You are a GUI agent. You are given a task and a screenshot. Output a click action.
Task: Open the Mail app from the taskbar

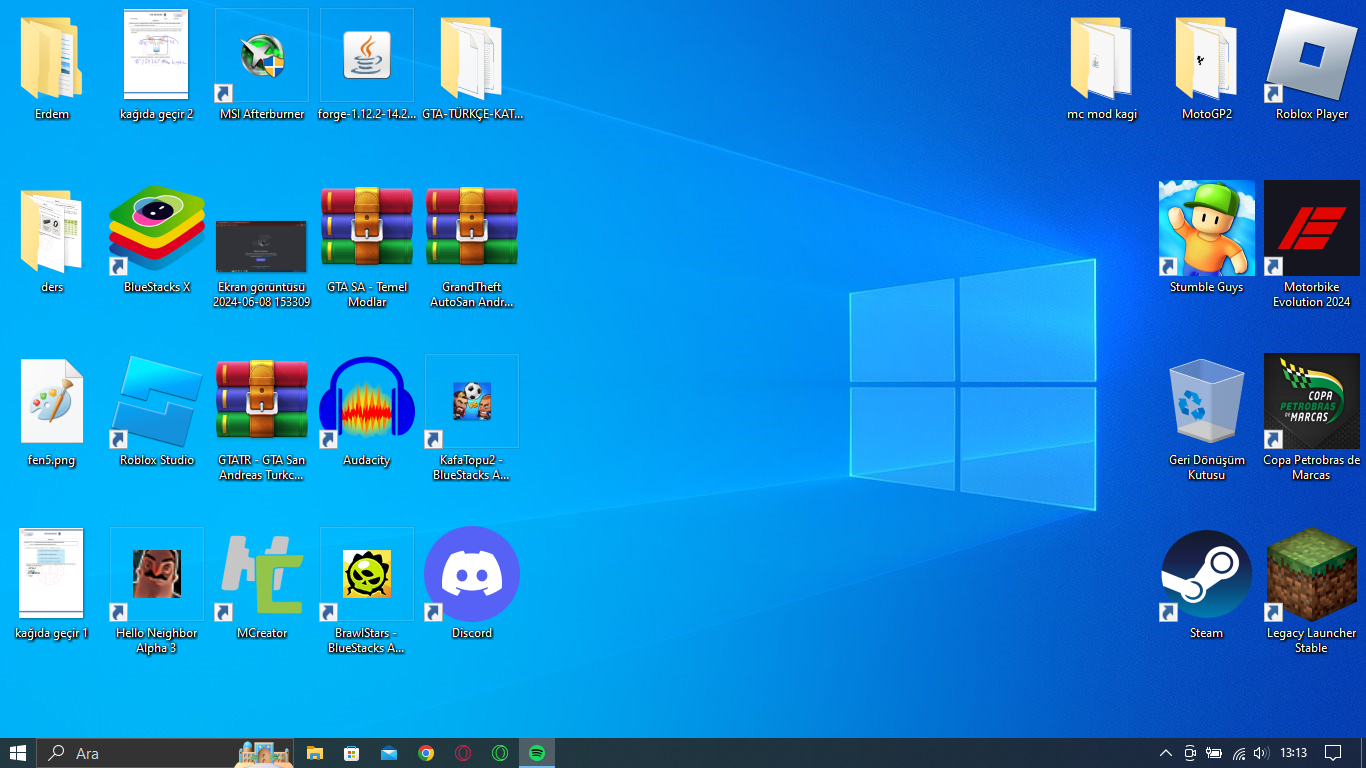tap(389, 753)
